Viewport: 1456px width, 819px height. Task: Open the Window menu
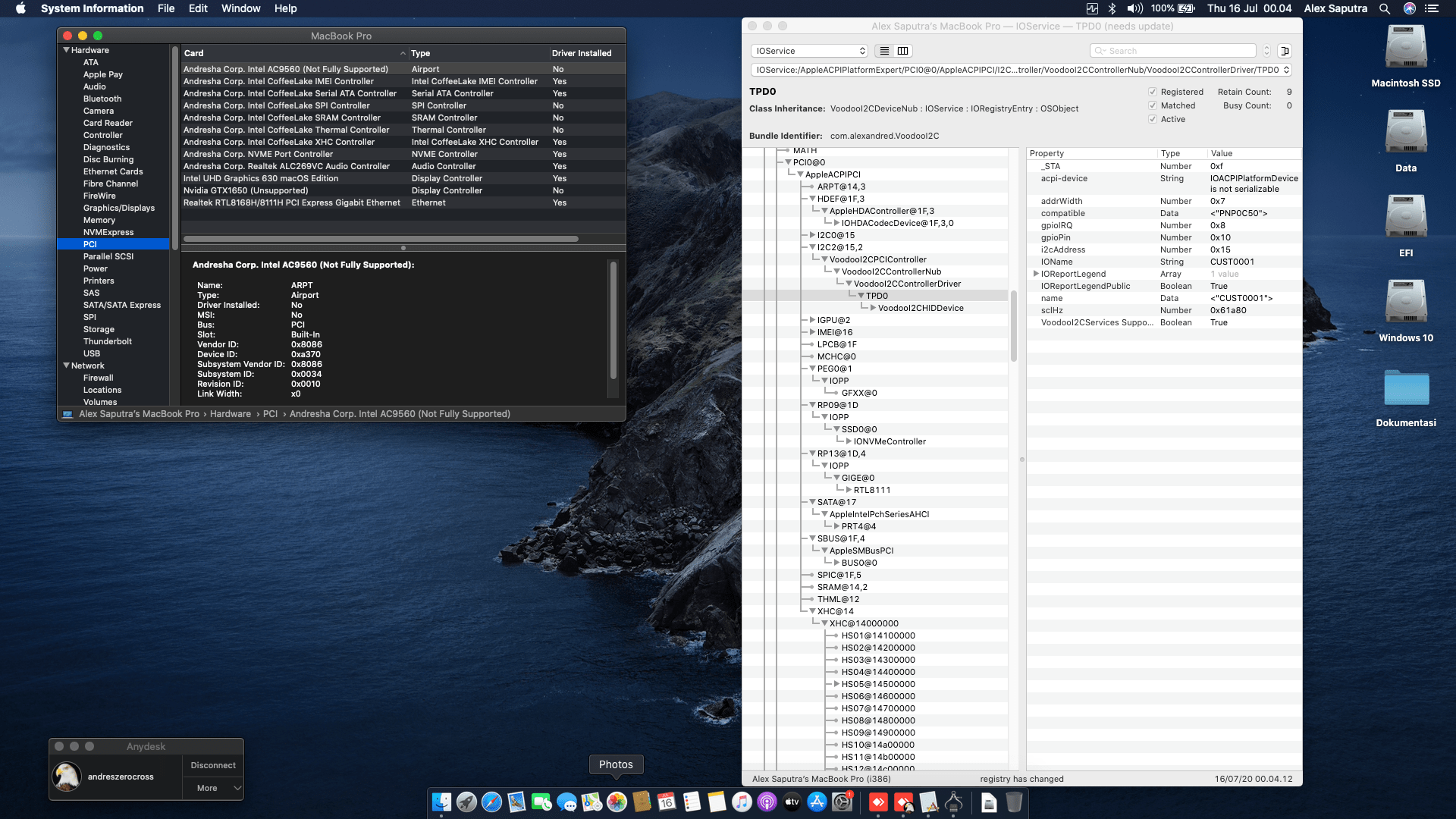pyautogui.click(x=240, y=8)
